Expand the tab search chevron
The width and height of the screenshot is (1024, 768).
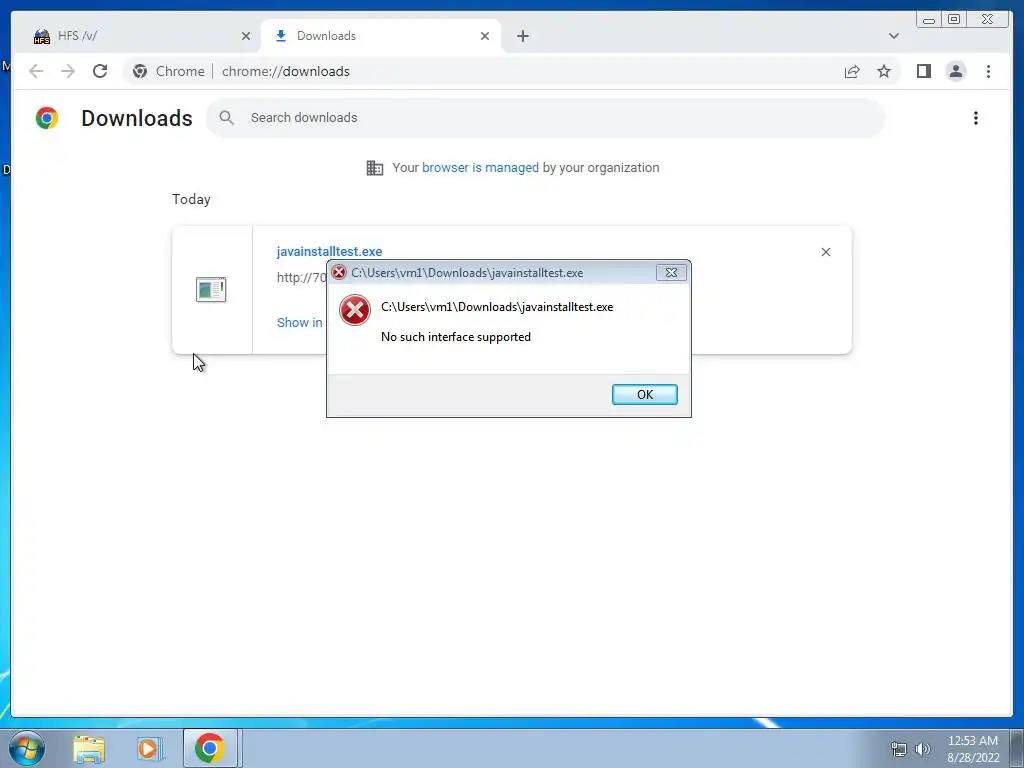tap(893, 36)
